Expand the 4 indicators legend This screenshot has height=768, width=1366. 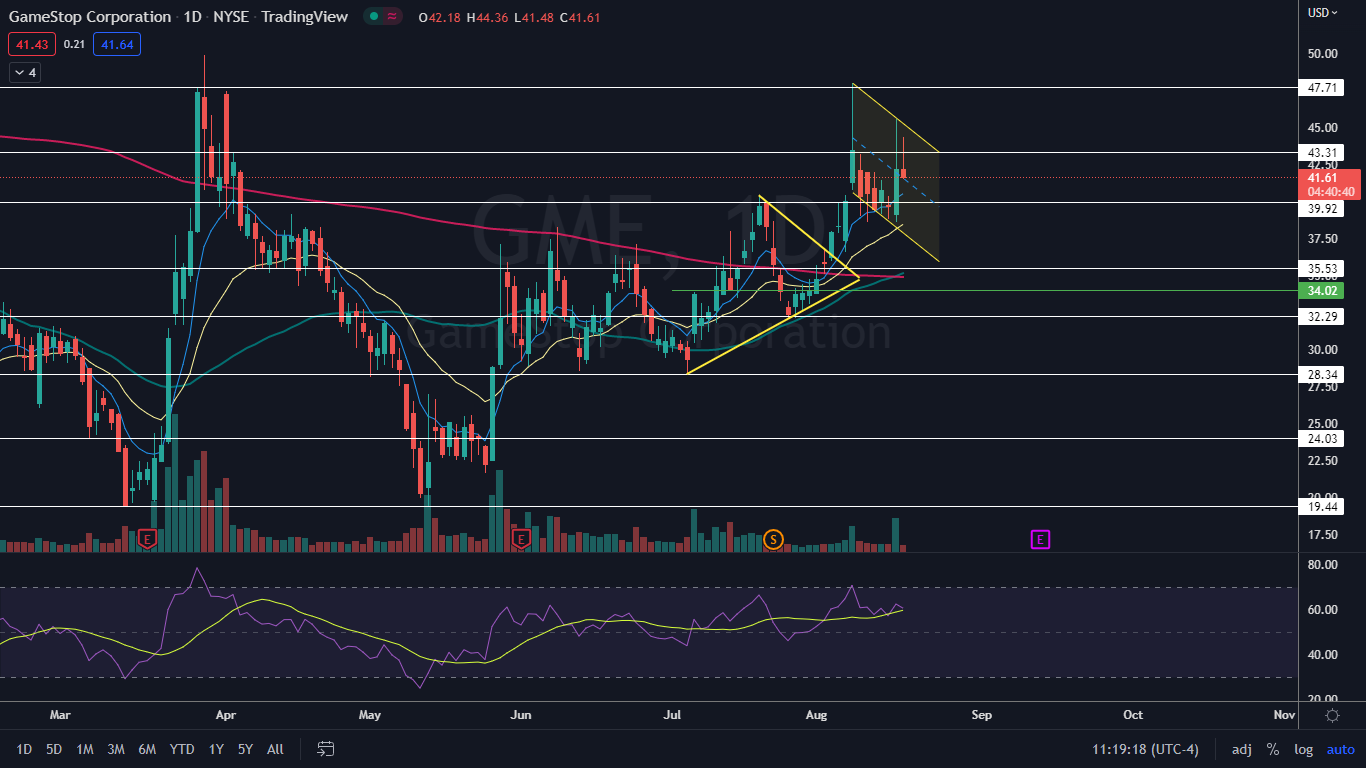point(24,72)
